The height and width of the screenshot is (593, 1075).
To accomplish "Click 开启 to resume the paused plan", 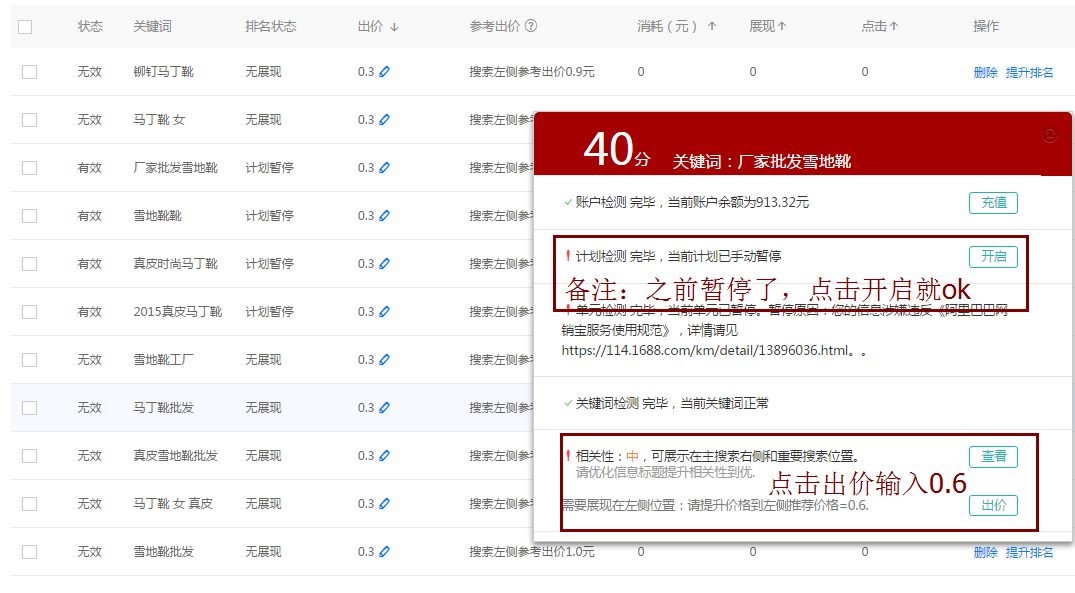I will pos(993,256).
